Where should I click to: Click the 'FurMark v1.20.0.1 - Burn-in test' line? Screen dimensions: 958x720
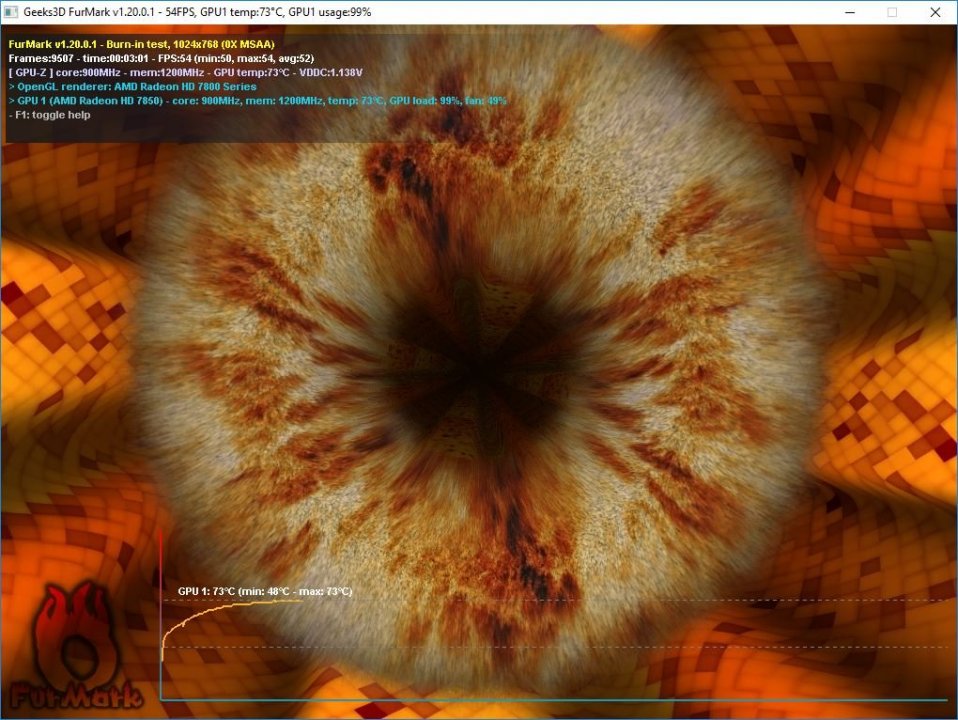(142, 44)
